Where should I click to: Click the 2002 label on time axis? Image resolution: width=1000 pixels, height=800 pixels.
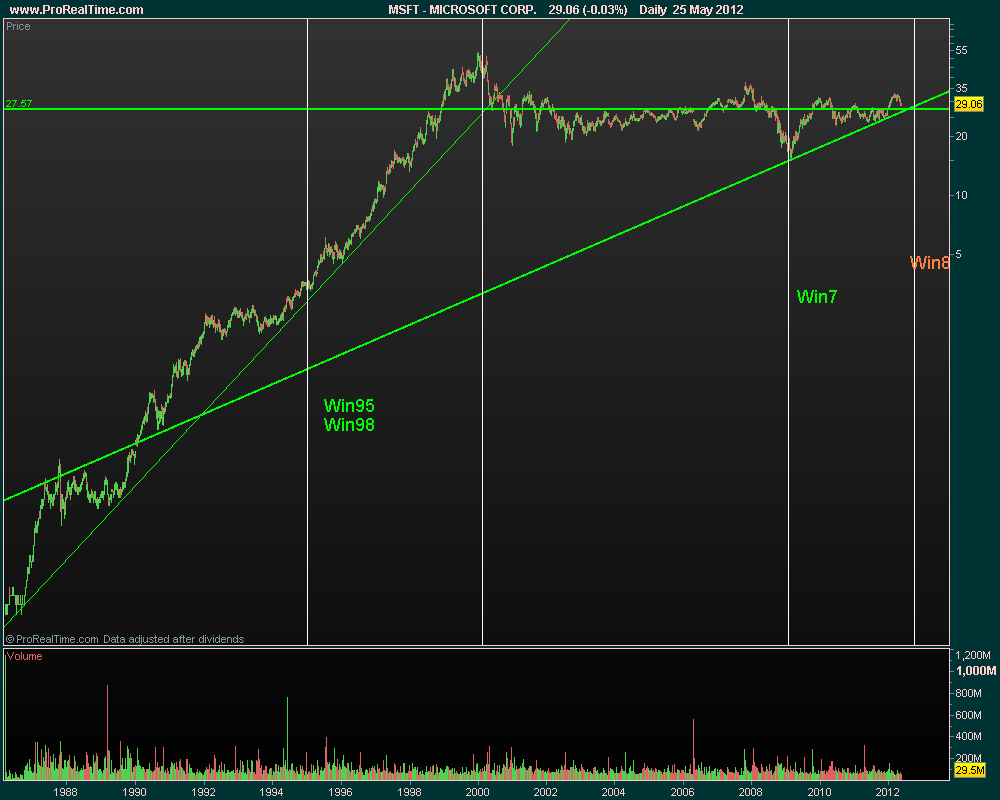tap(545, 792)
